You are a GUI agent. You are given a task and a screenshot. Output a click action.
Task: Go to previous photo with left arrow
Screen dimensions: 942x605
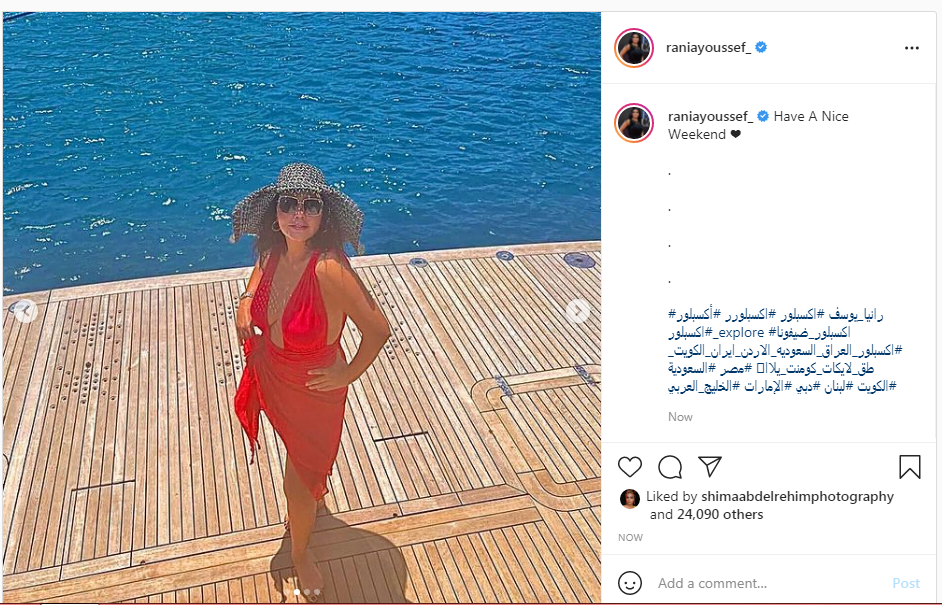click(25, 311)
